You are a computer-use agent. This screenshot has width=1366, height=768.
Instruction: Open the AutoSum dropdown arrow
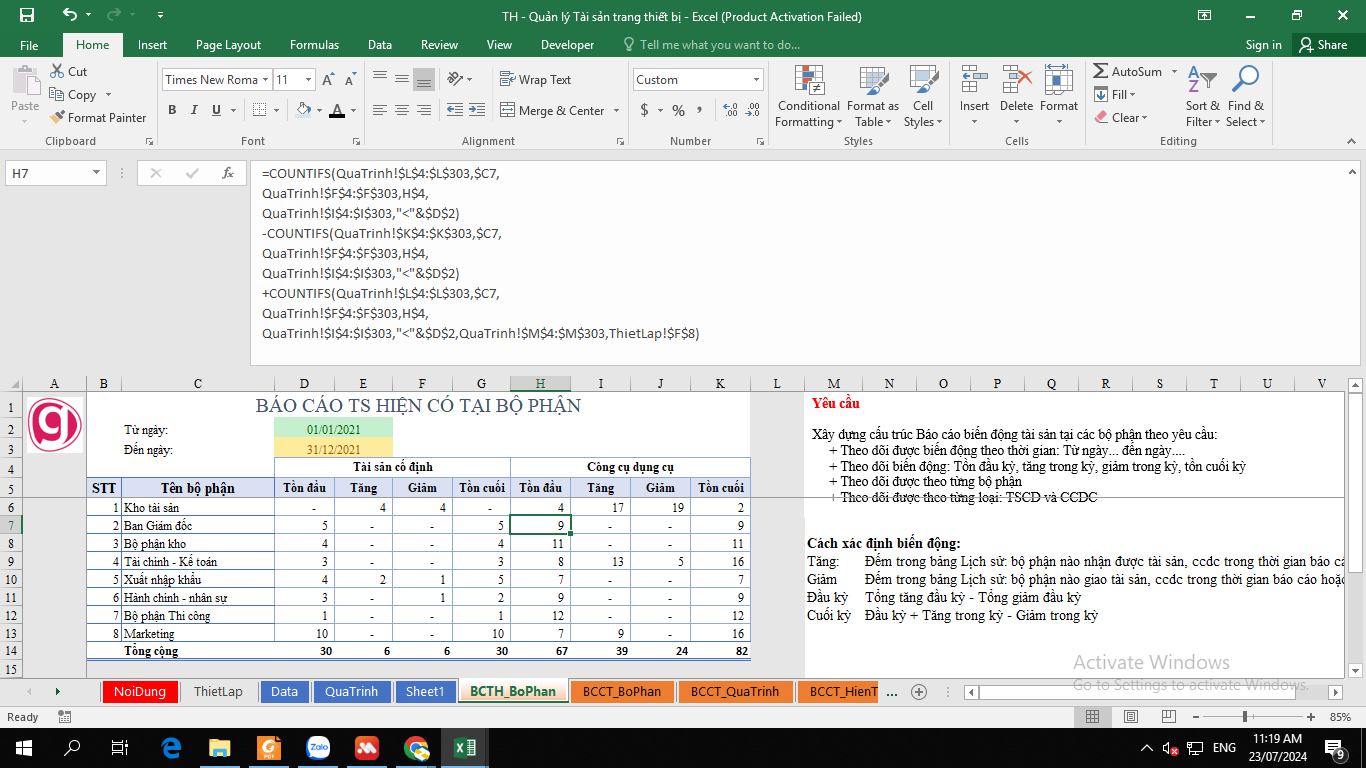tap(1175, 72)
